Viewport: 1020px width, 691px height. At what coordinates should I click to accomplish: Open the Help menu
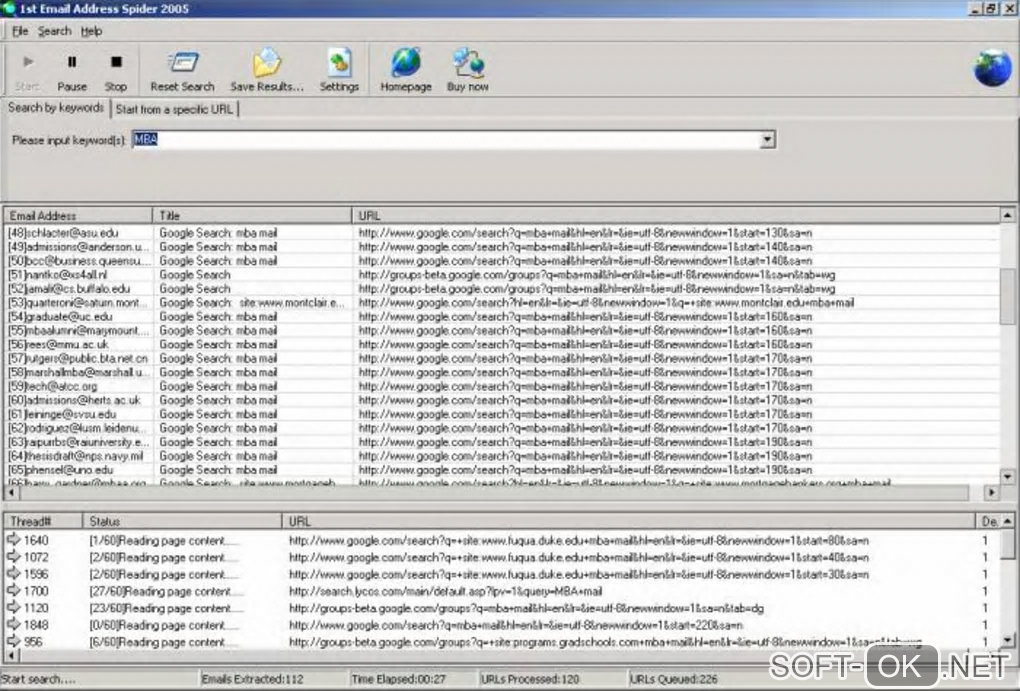(91, 31)
